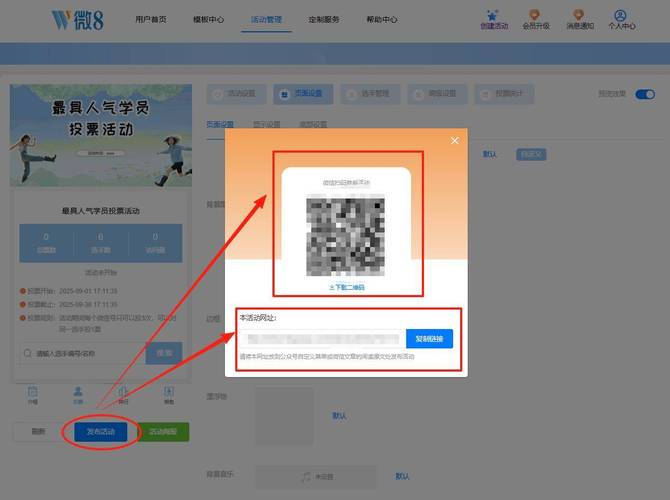Click the green 活动海报 button
The image size is (670, 500).
tap(162, 432)
